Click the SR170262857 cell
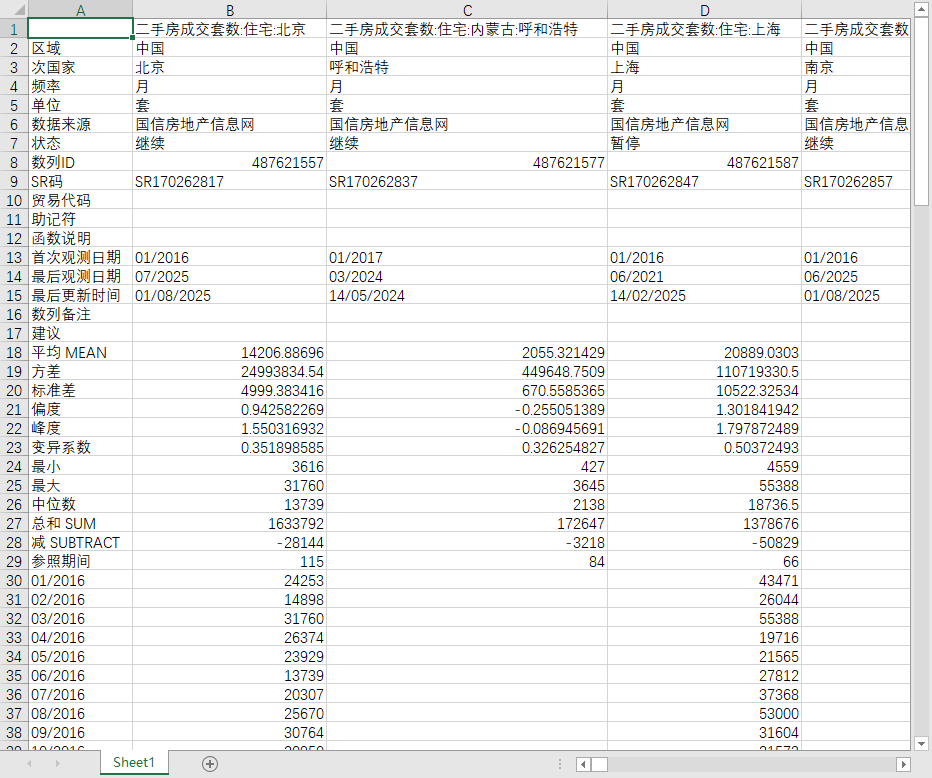Viewport: 932px width, 778px height. (x=856, y=181)
